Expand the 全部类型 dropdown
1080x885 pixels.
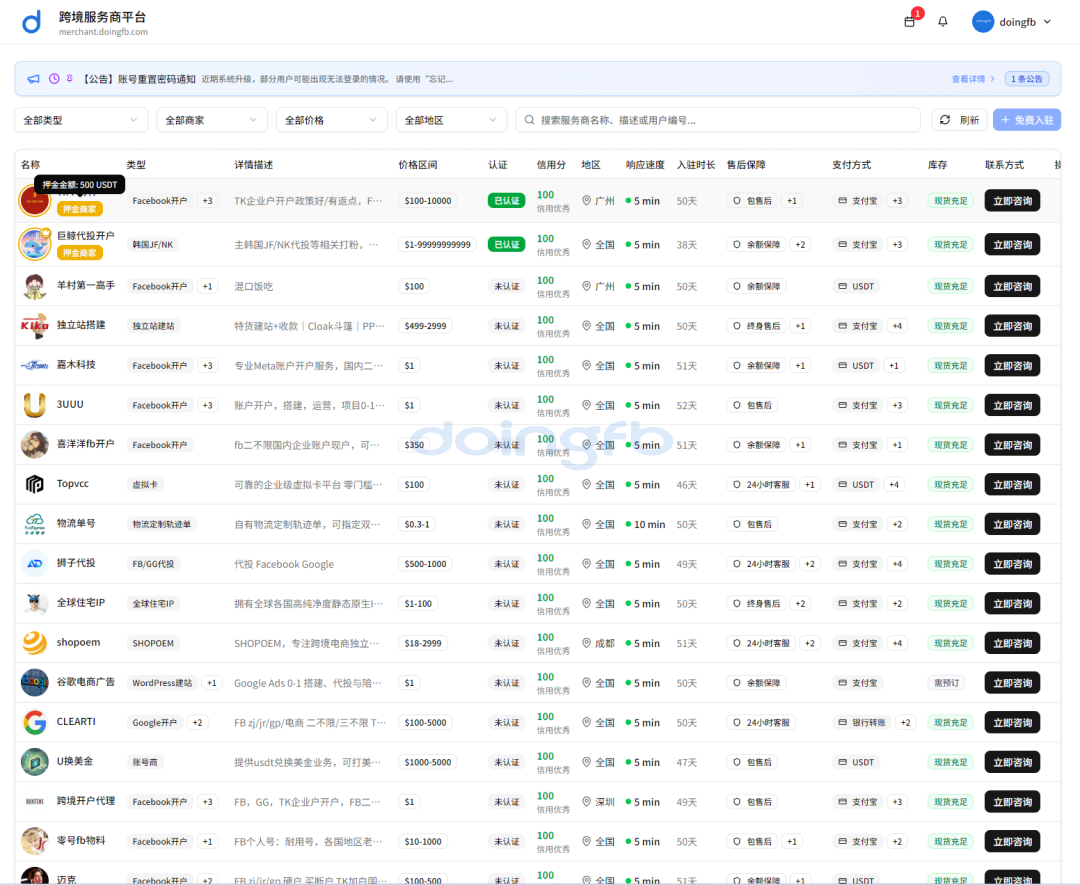pyautogui.click(x=81, y=120)
